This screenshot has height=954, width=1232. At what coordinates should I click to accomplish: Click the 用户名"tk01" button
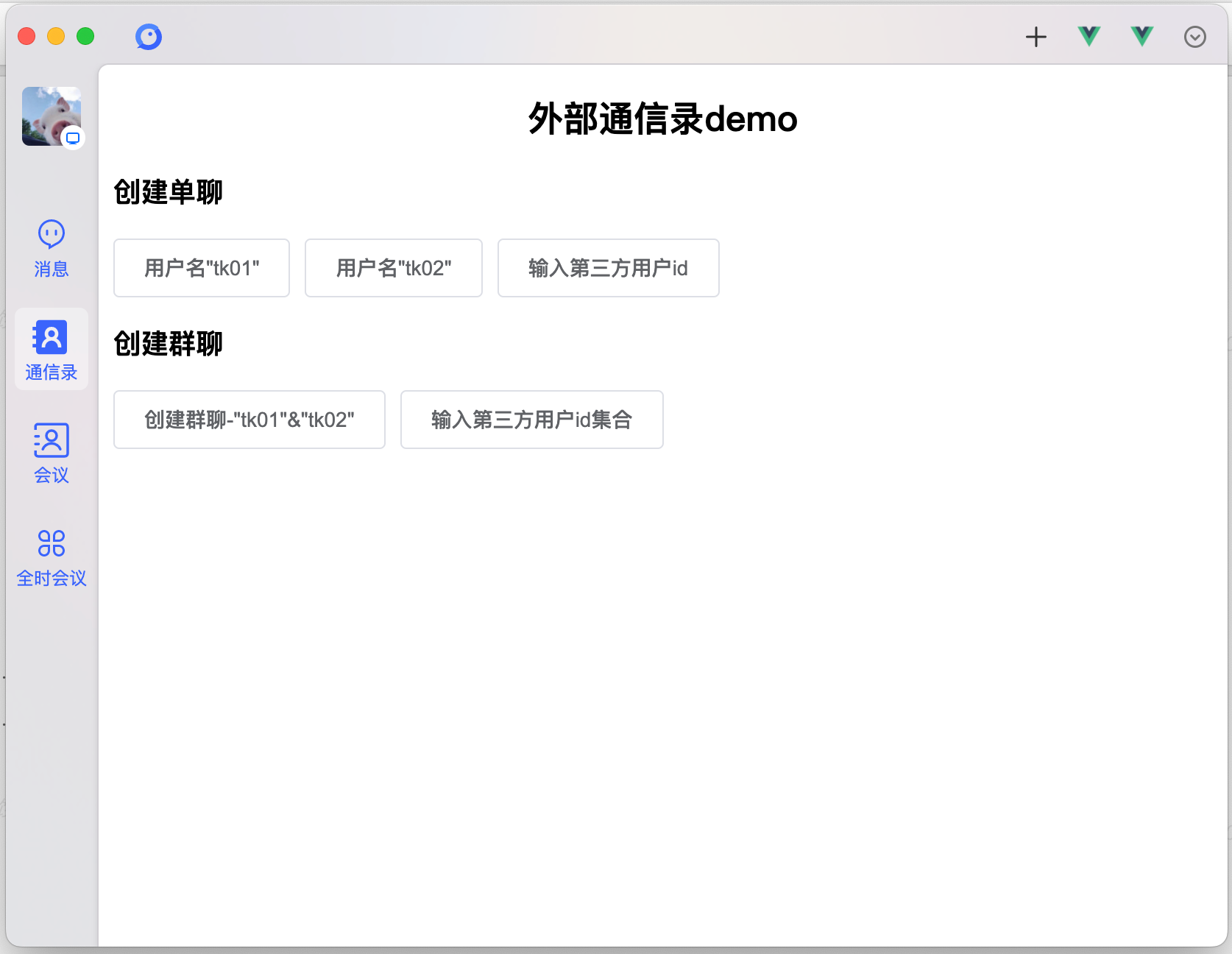tap(202, 268)
